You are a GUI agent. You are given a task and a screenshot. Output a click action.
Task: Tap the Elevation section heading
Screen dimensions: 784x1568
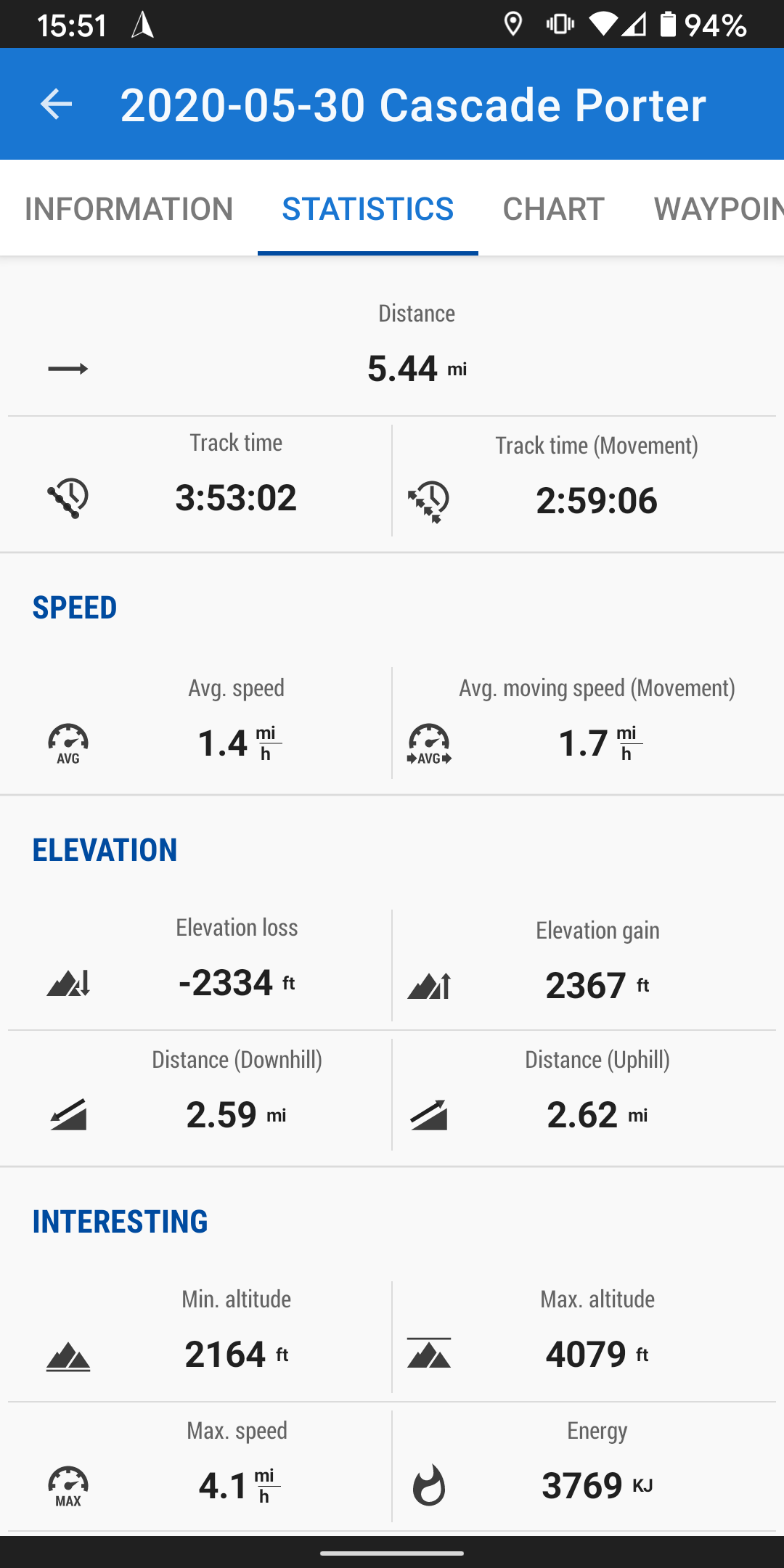click(x=105, y=850)
